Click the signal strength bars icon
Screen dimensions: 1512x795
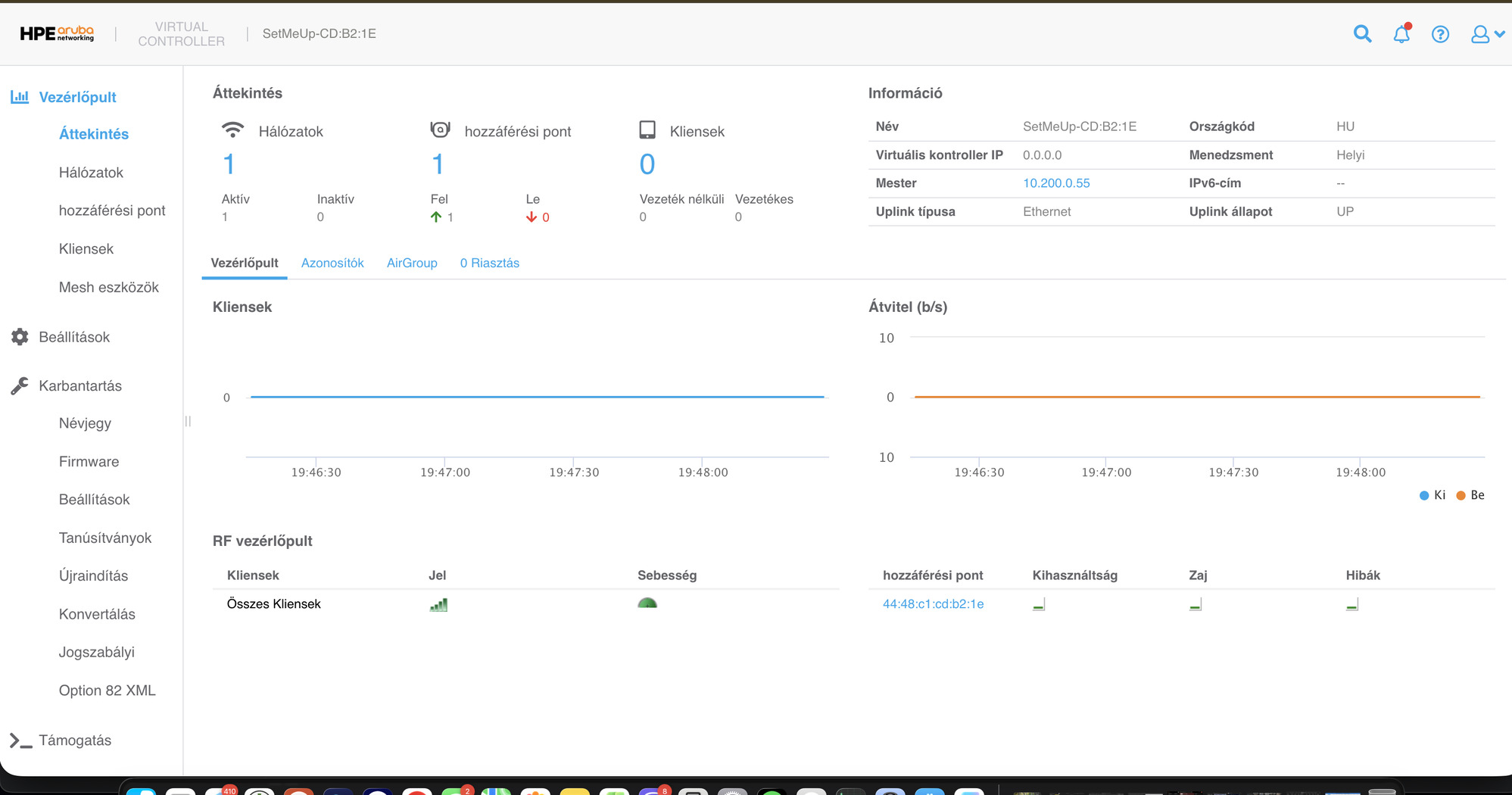tap(438, 604)
